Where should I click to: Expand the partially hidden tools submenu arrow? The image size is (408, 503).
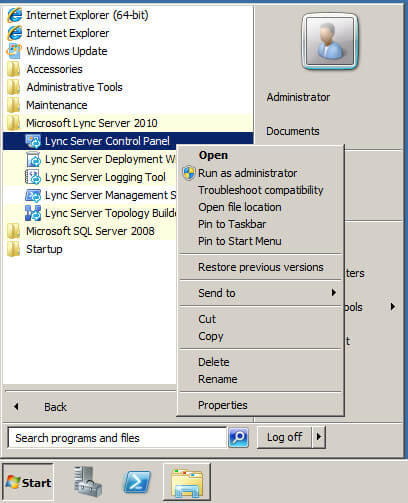coord(393,307)
